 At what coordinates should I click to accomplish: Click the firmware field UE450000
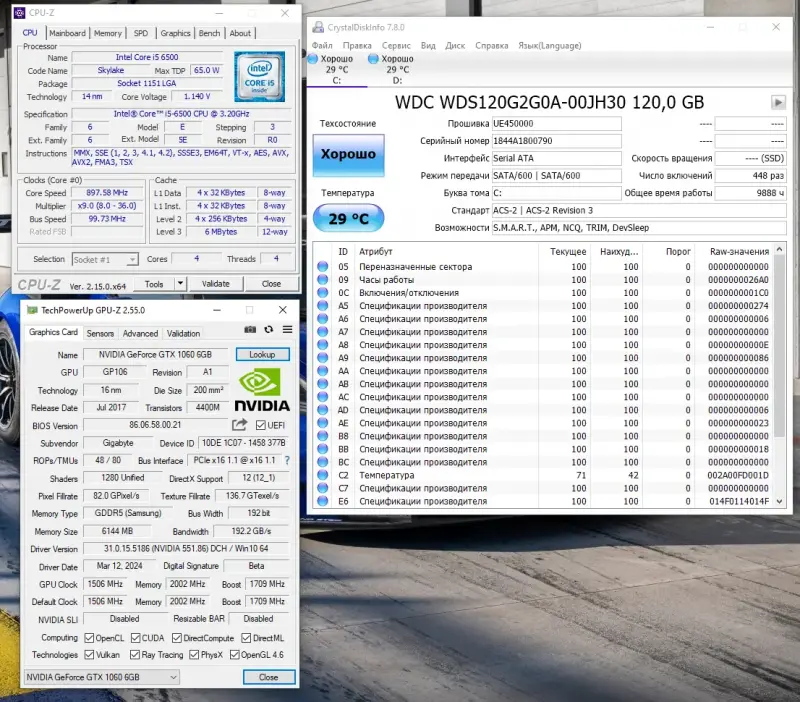[557, 123]
